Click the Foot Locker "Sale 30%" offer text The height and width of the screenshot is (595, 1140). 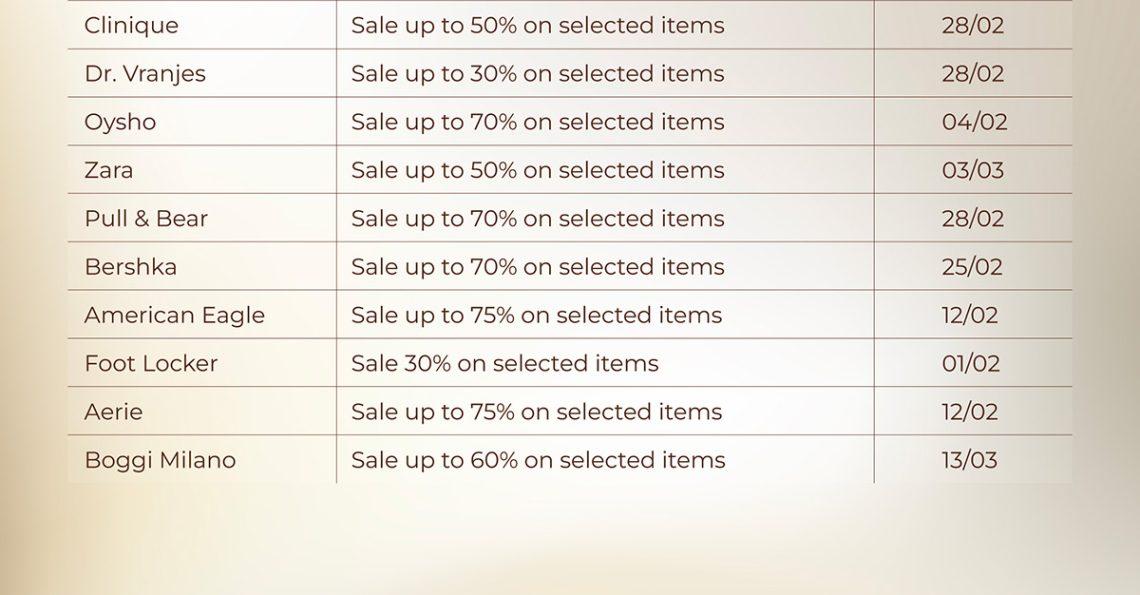pyautogui.click(x=504, y=363)
